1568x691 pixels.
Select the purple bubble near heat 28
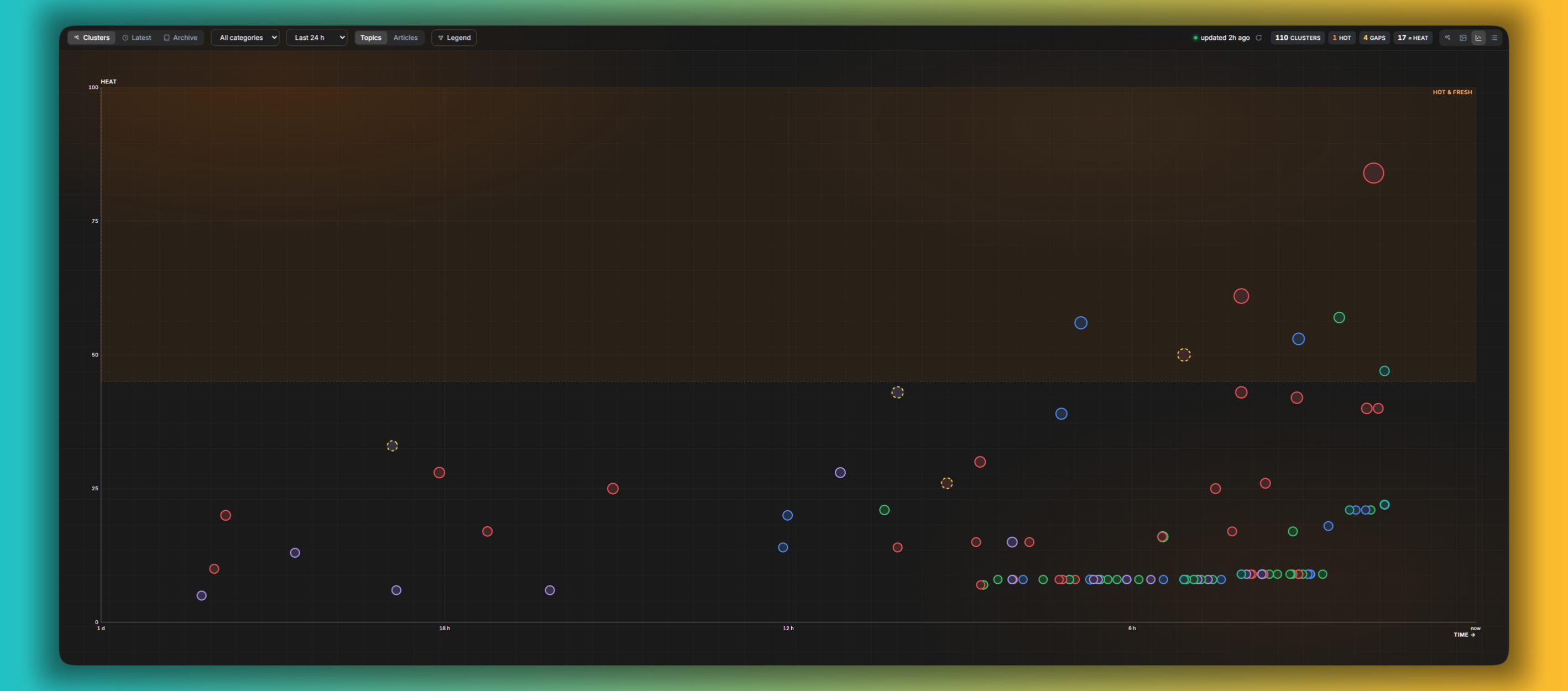pyautogui.click(x=840, y=473)
